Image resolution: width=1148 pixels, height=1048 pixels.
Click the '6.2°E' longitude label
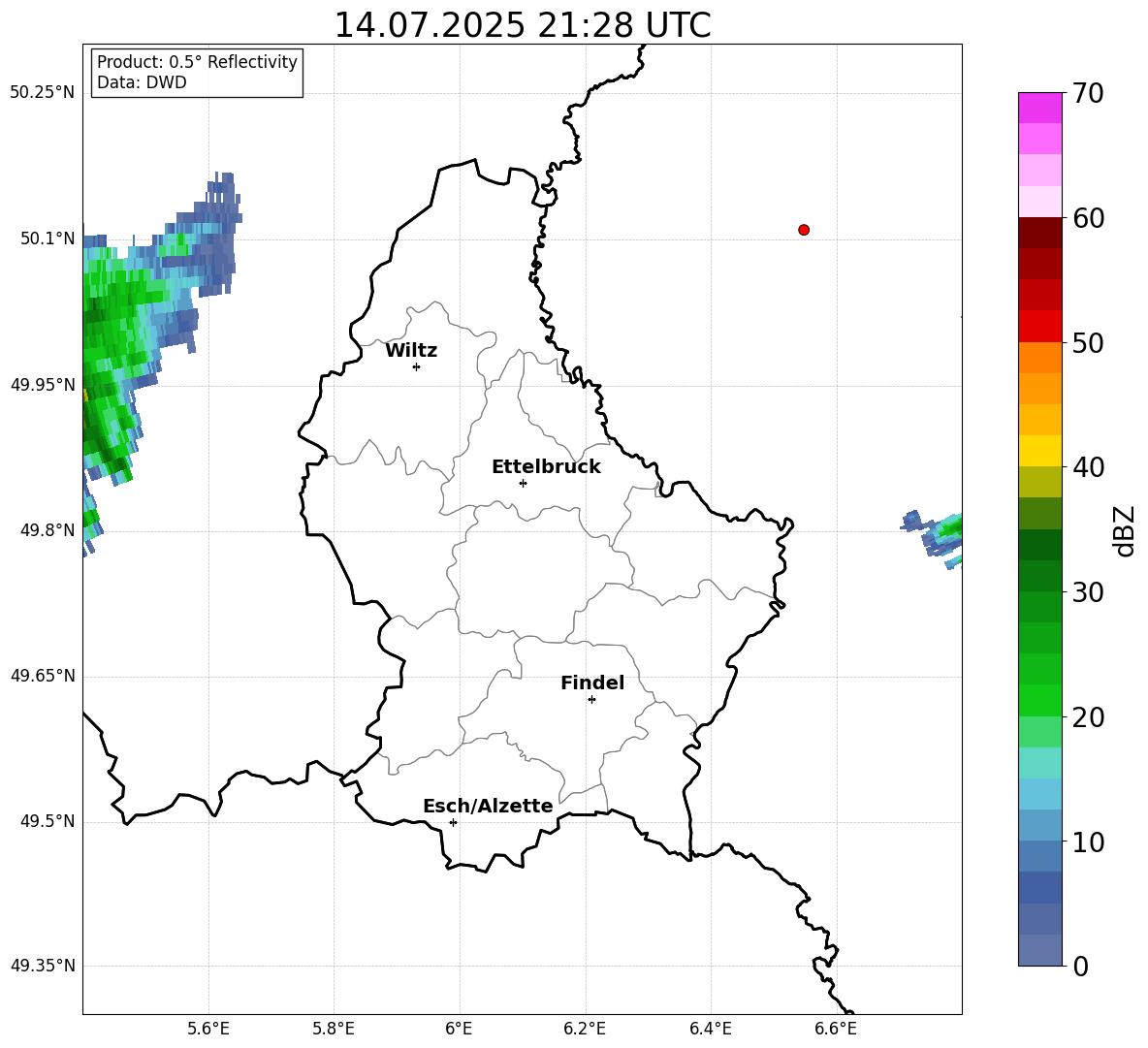pos(585,1030)
